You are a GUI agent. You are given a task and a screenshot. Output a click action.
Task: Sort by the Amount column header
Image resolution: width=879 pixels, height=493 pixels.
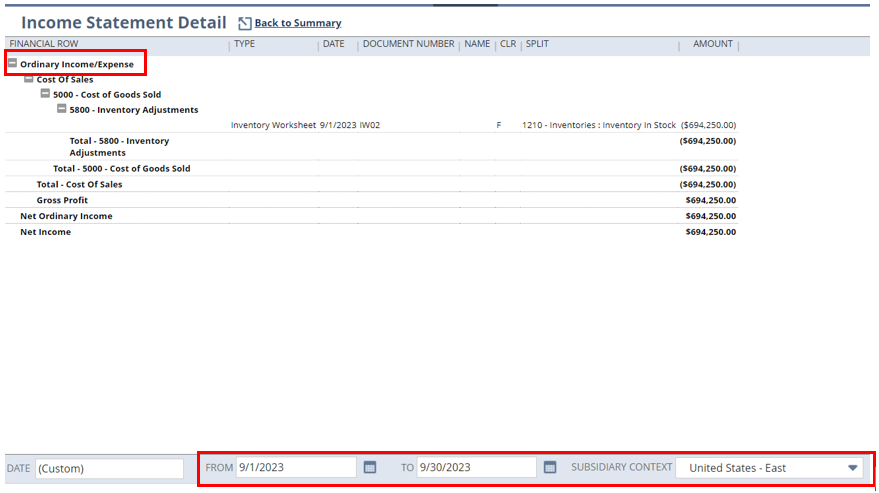pos(712,44)
